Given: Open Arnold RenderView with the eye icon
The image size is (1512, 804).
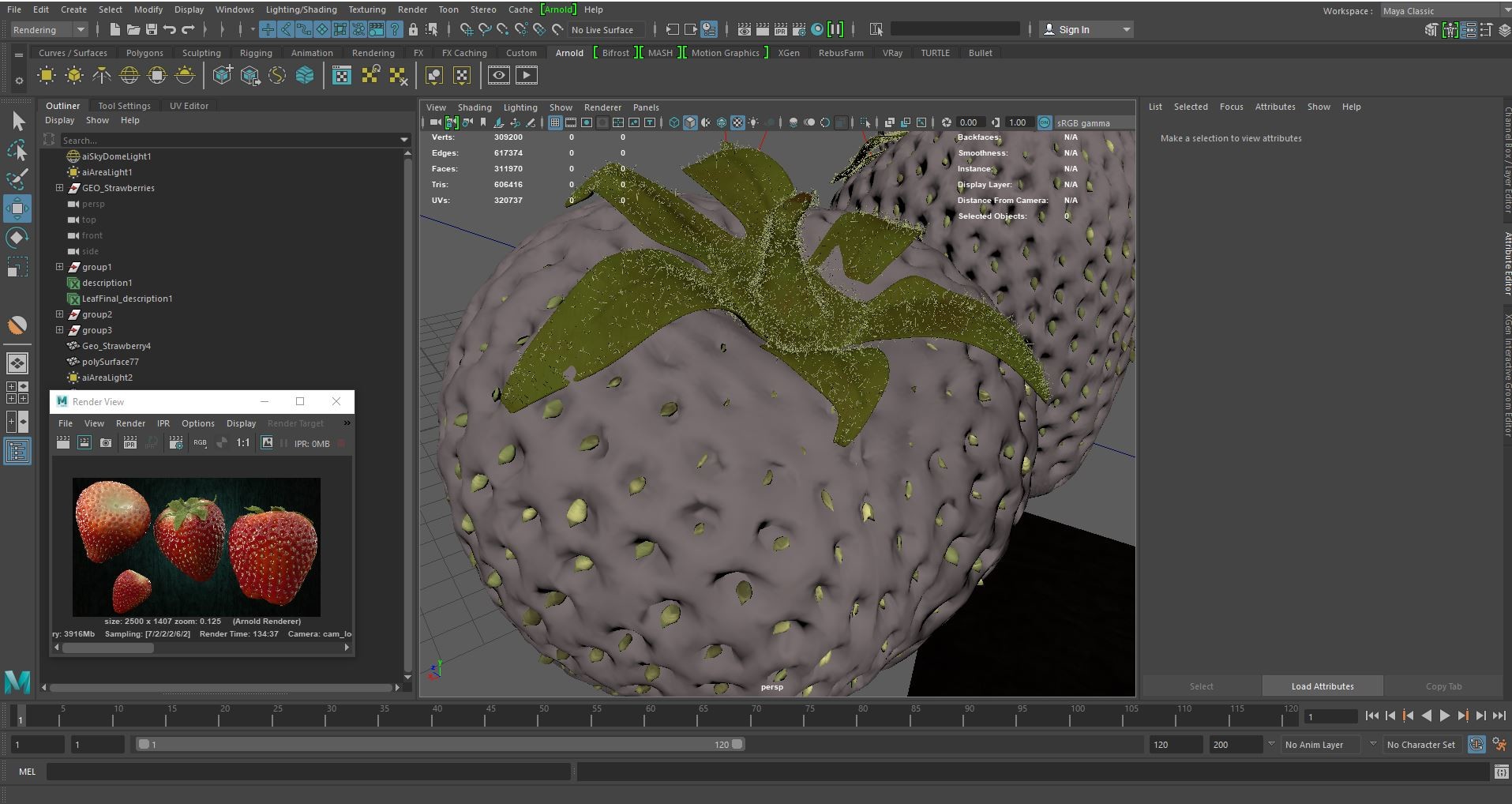Looking at the screenshot, I should click(x=498, y=76).
